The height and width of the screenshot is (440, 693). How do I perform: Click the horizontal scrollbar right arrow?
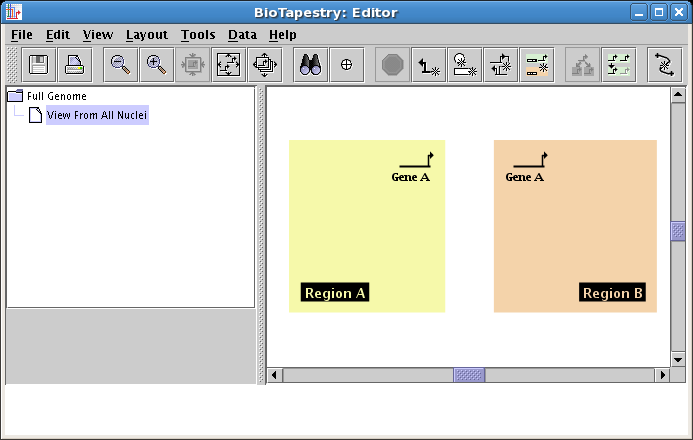pos(662,375)
